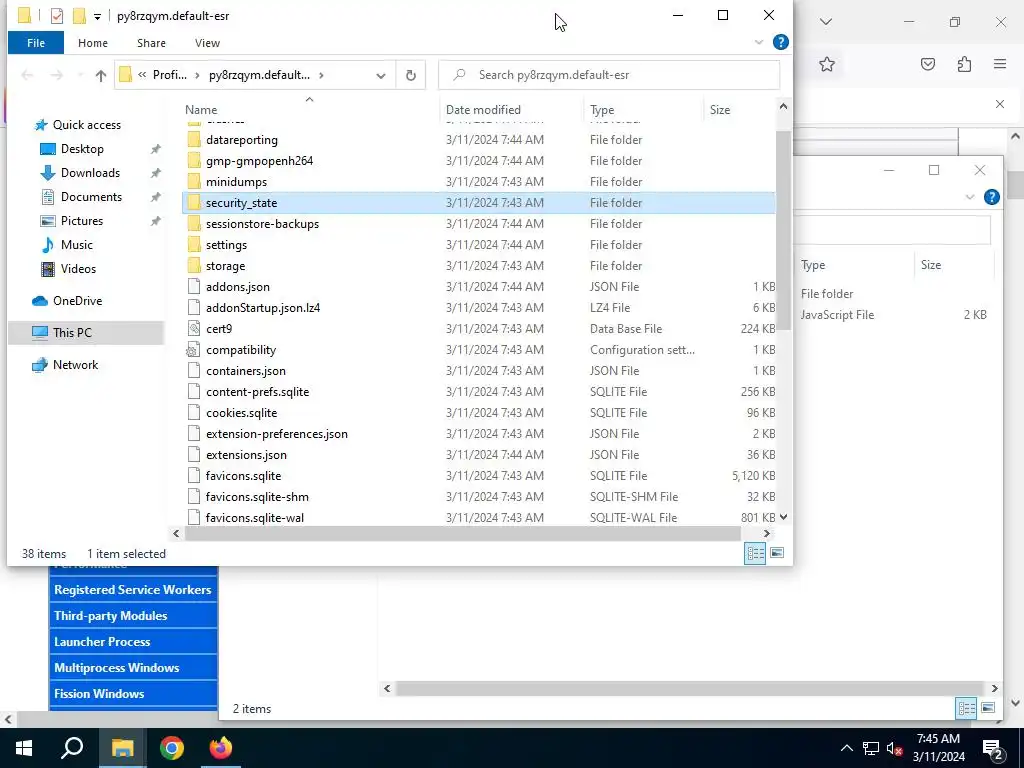The height and width of the screenshot is (768, 1024).
Task: Select the cert9 database file icon
Action: (193, 328)
